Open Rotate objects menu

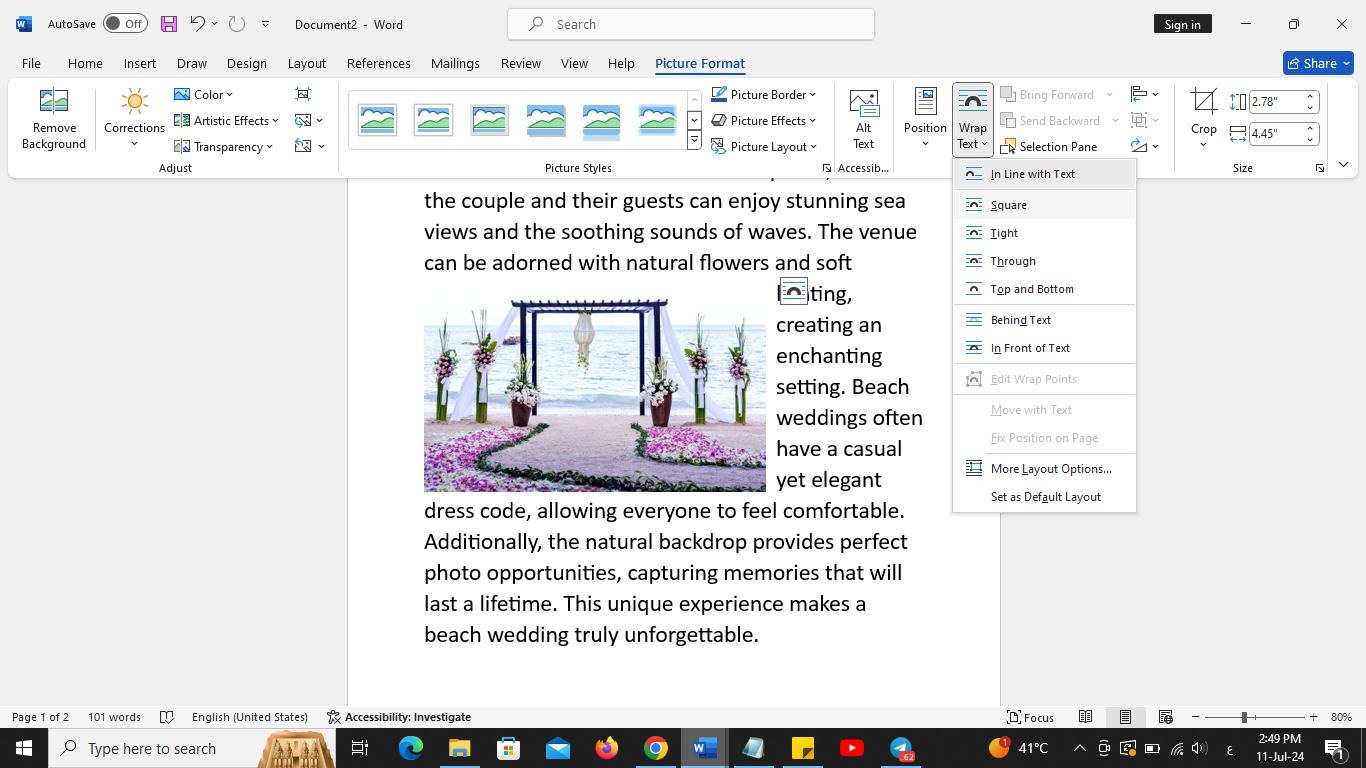pyautogui.click(x=1144, y=146)
